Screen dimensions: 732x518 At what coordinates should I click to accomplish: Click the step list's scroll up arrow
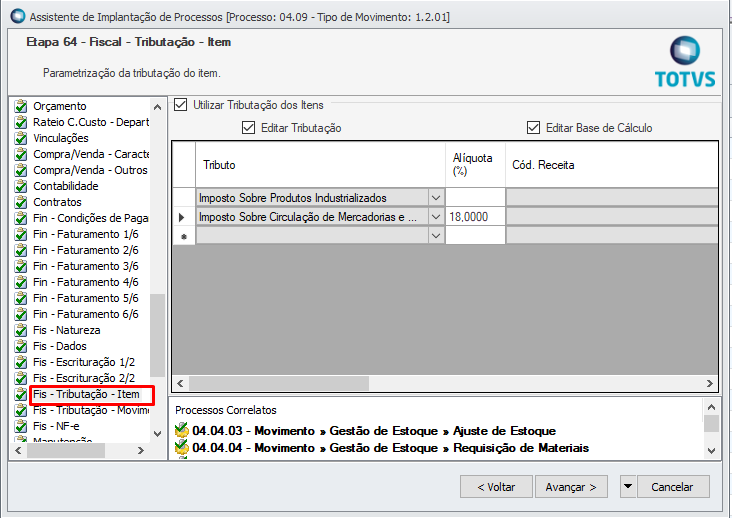[x=158, y=107]
